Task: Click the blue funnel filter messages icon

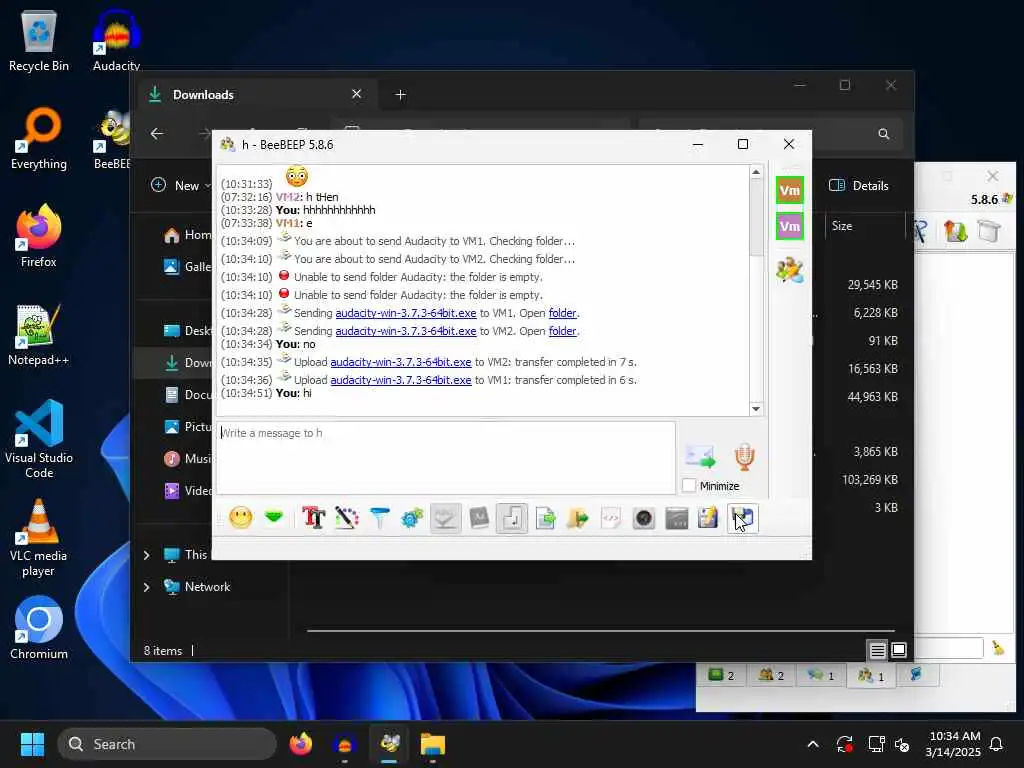Action: pos(379,519)
